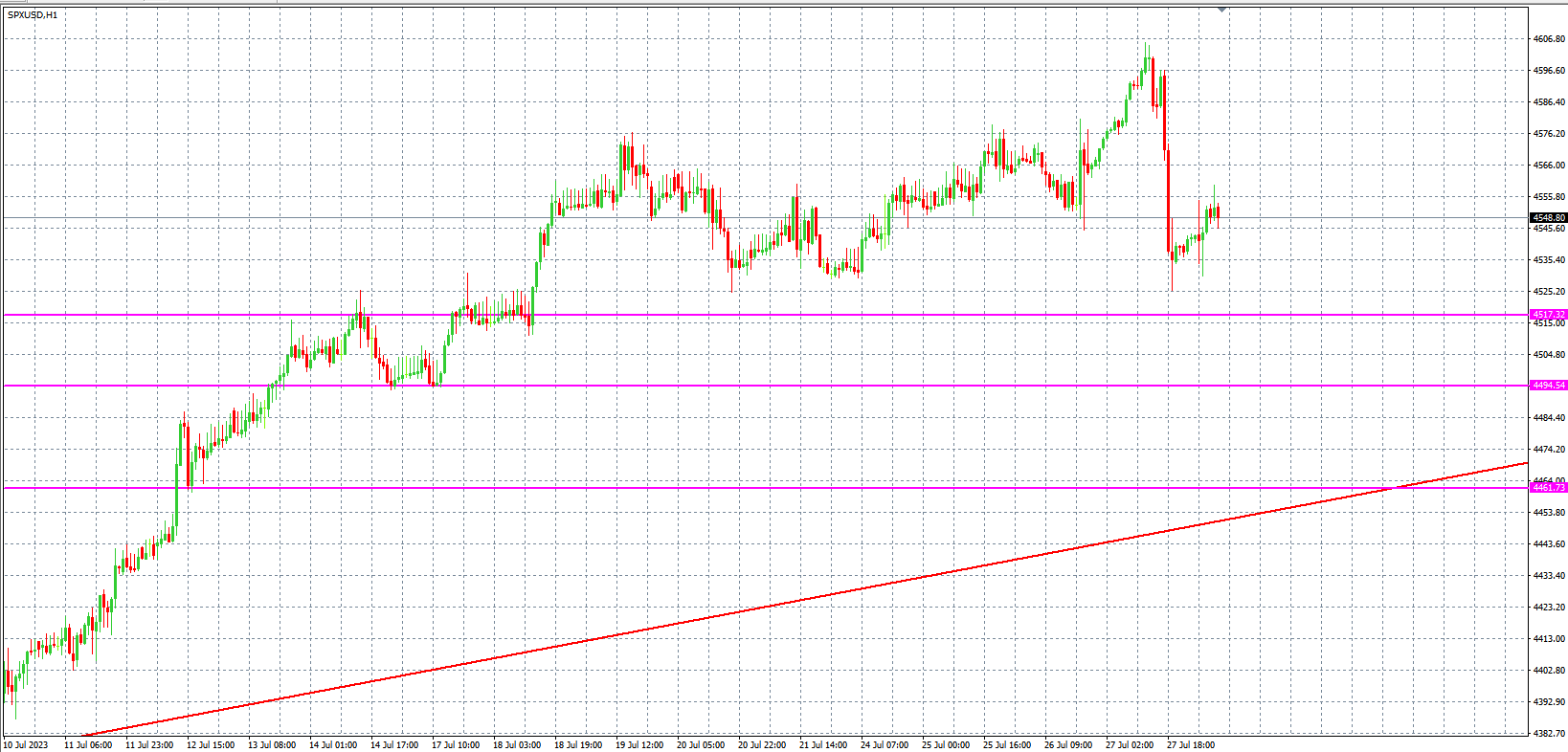The width and height of the screenshot is (1568, 752).
Task: Select the magenta horizontal line at 4461.73
Action: pyautogui.click(x=766, y=488)
